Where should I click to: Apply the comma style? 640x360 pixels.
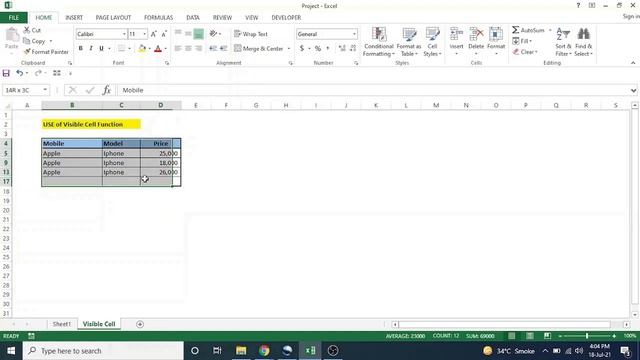tap(328, 49)
